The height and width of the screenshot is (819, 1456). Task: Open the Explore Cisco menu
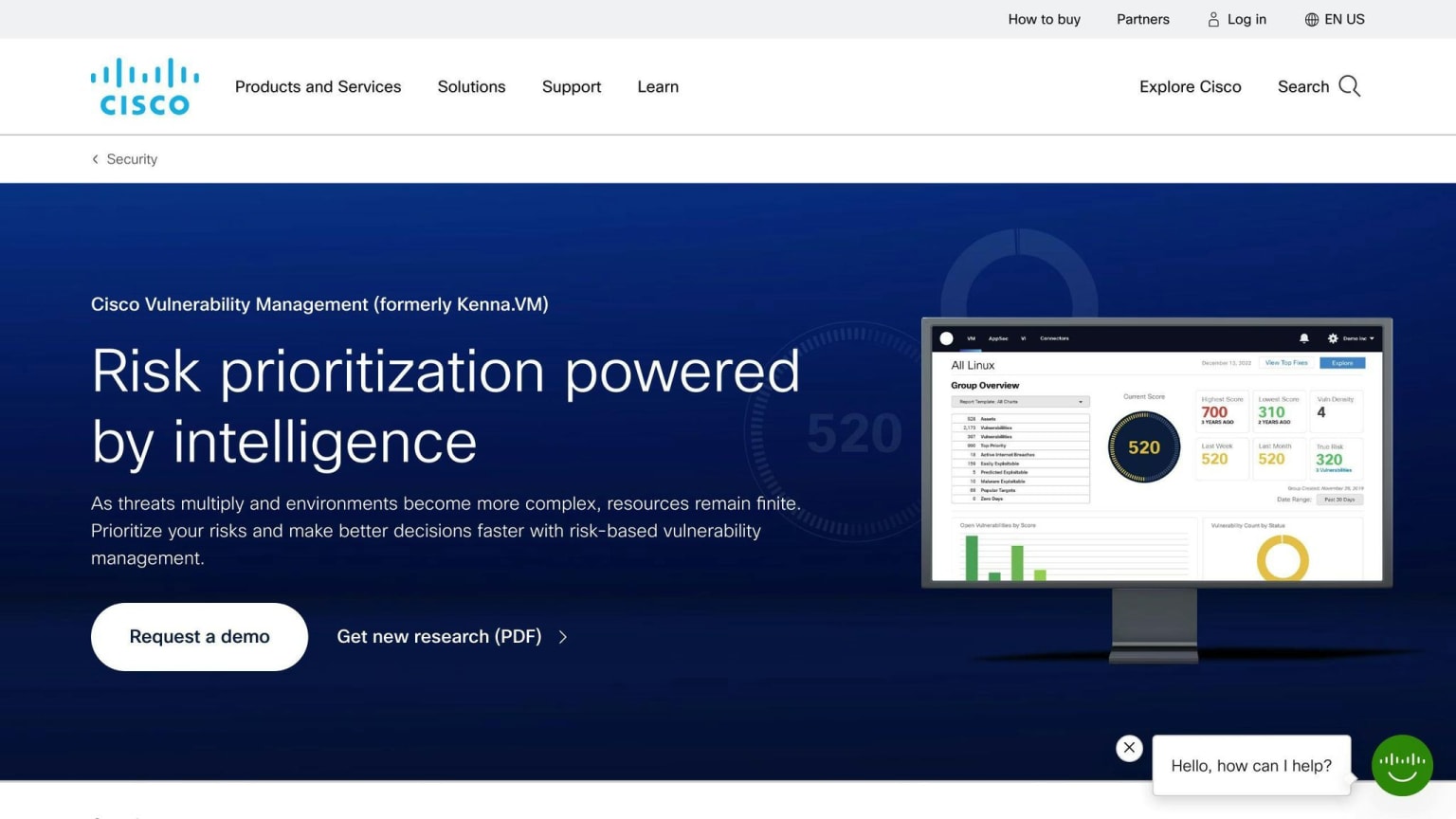coord(1190,86)
